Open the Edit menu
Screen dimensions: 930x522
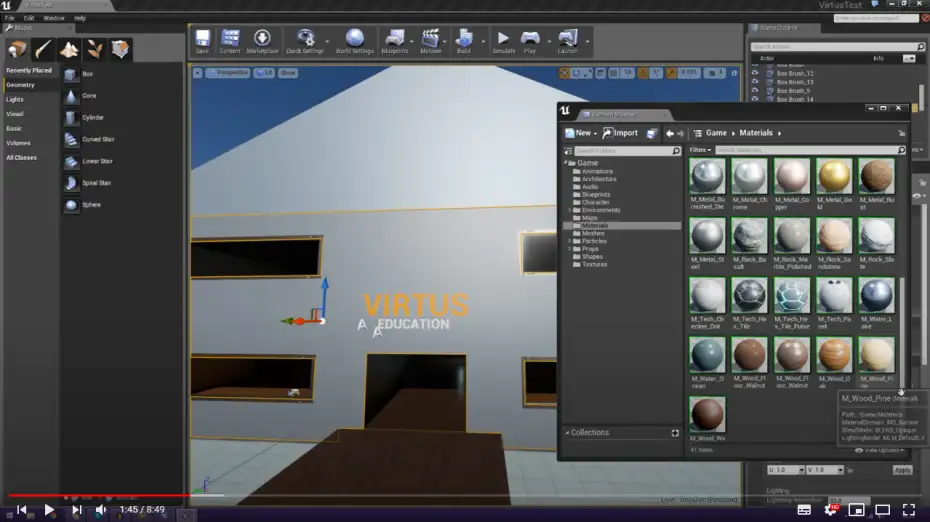(x=29, y=18)
